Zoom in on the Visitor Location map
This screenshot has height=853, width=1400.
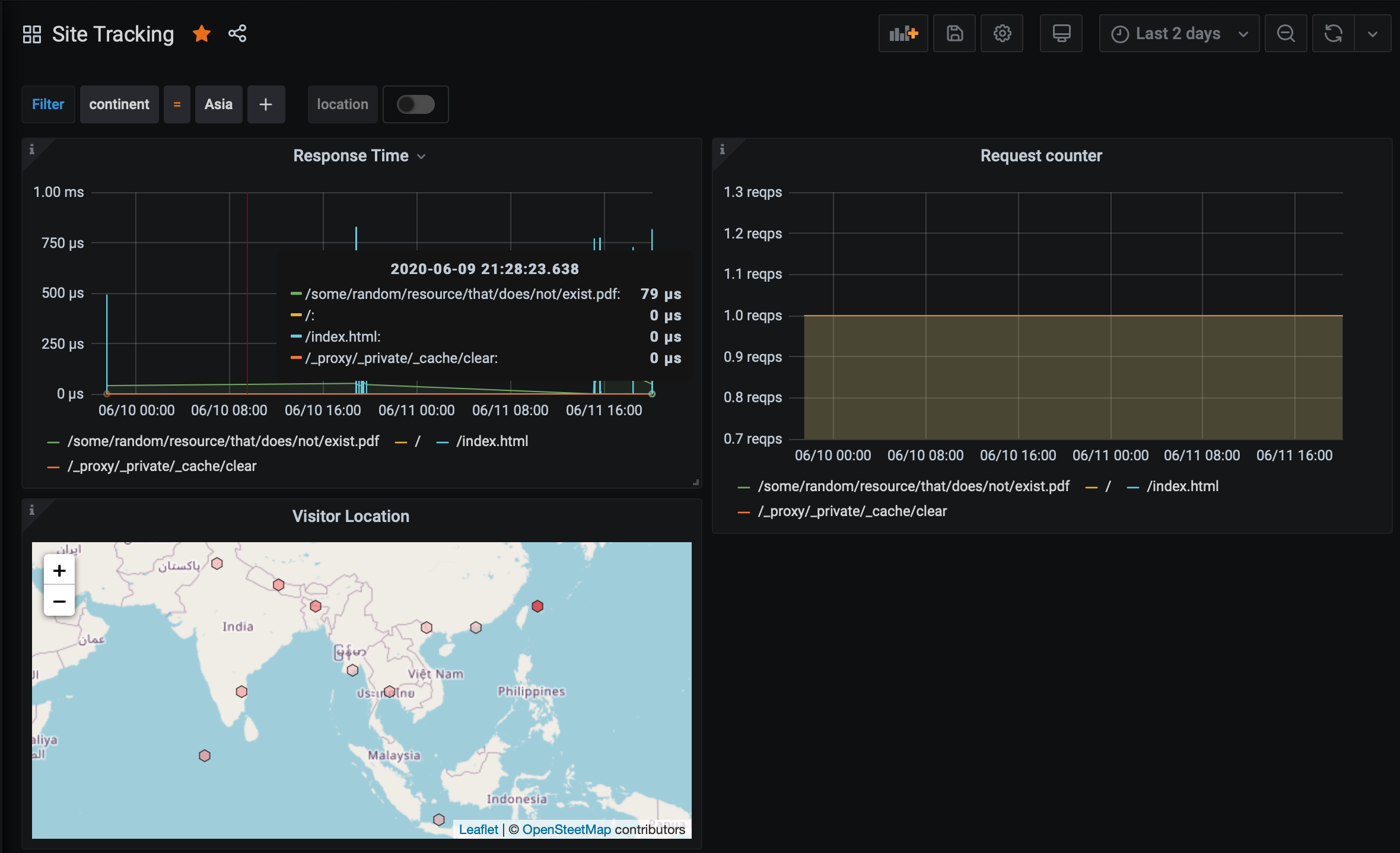tap(59, 571)
